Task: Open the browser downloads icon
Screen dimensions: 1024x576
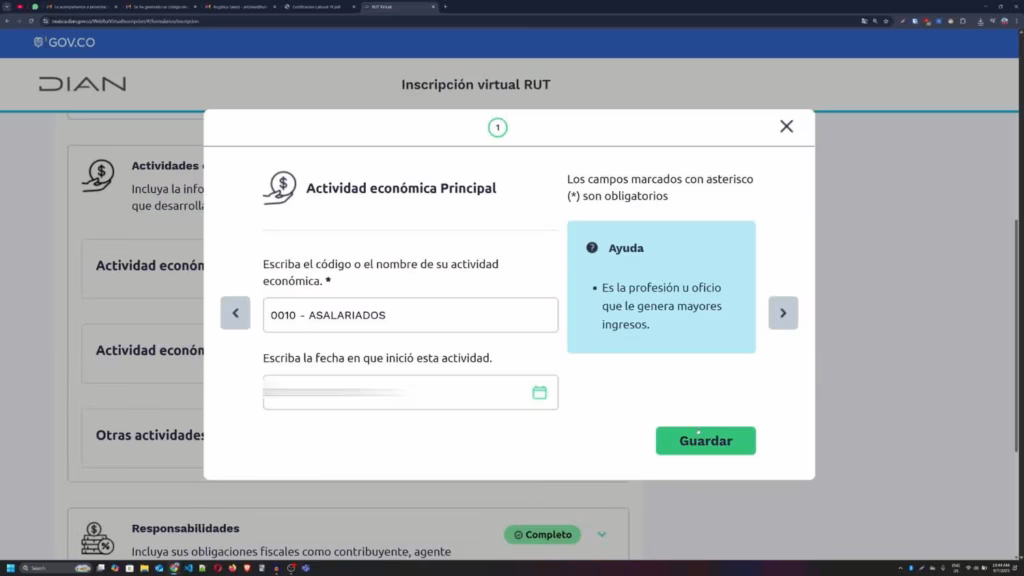Action: click(x=980, y=22)
